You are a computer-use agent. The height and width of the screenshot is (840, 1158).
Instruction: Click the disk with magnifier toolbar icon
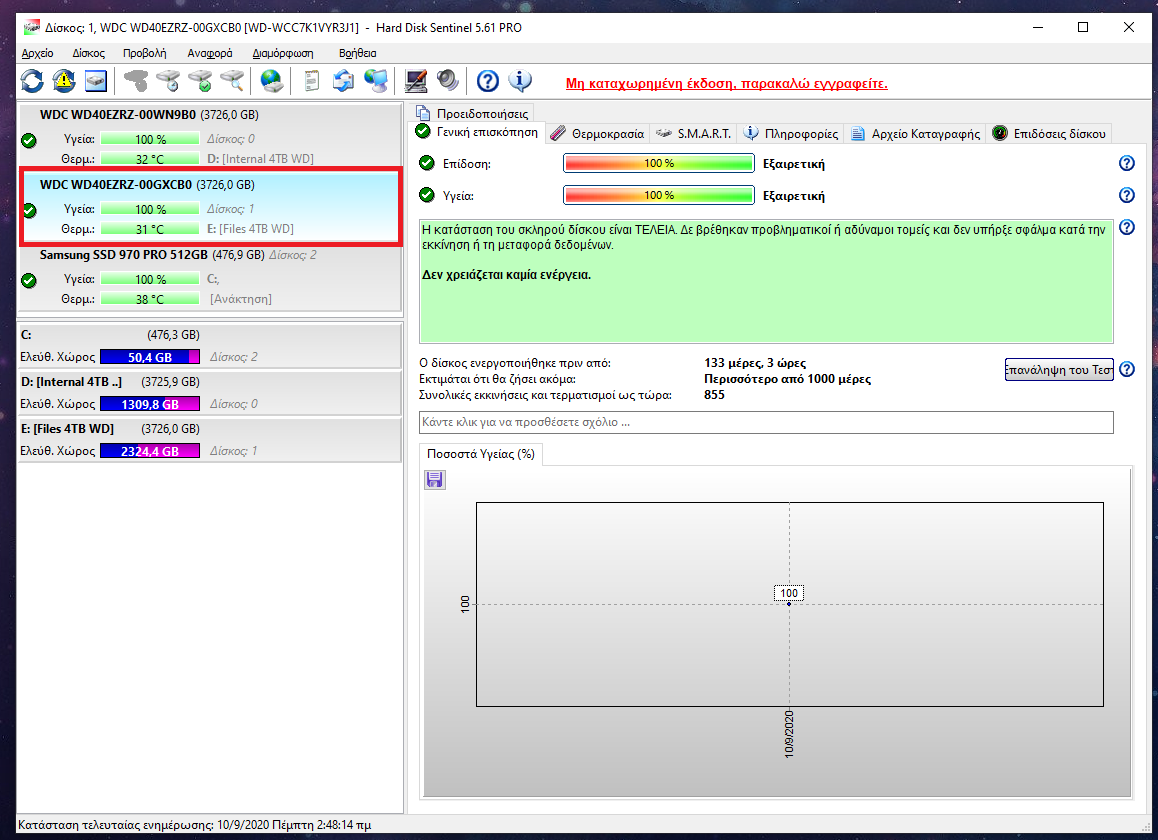tap(232, 80)
